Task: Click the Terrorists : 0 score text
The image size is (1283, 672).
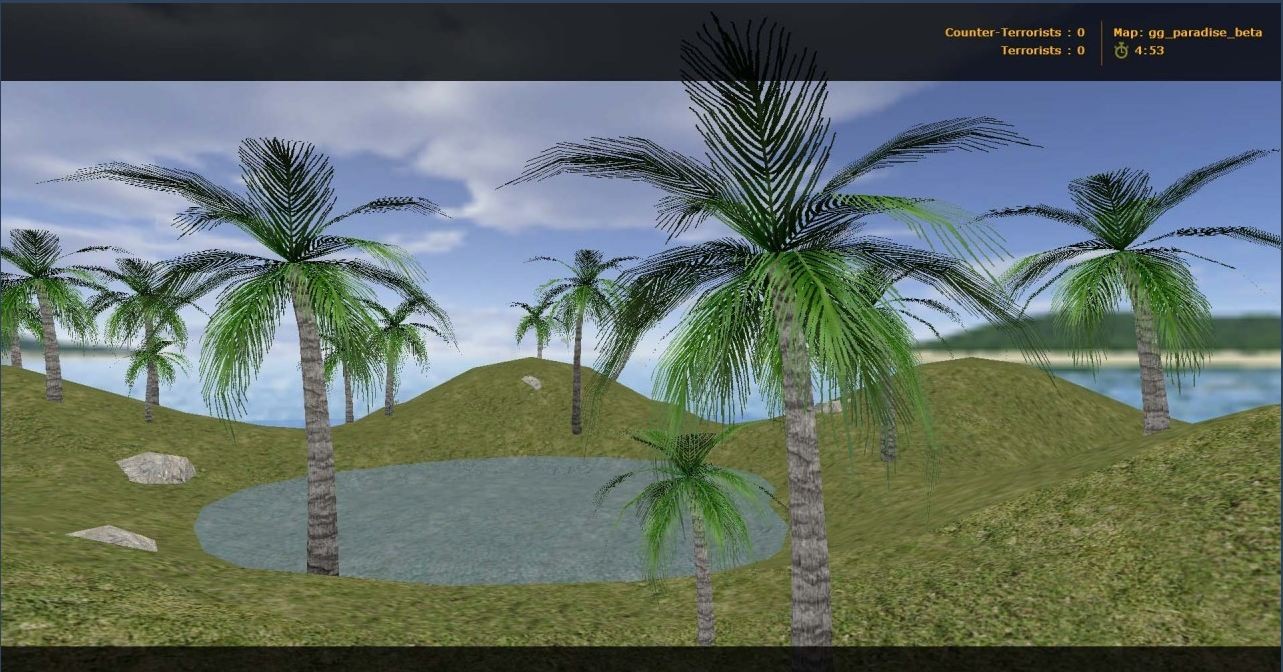Action: coord(1043,50)
